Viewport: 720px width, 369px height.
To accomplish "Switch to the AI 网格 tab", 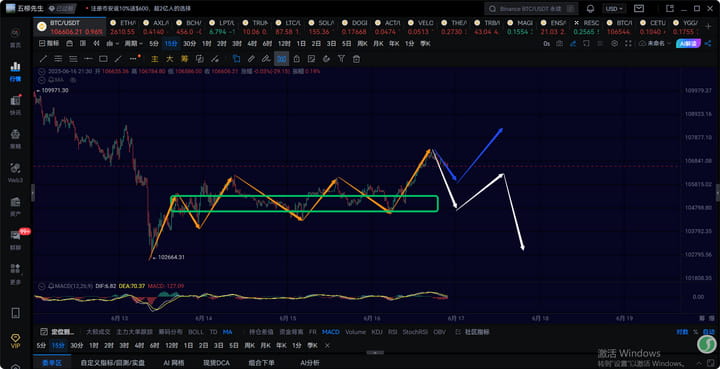I will pos(174,363).
